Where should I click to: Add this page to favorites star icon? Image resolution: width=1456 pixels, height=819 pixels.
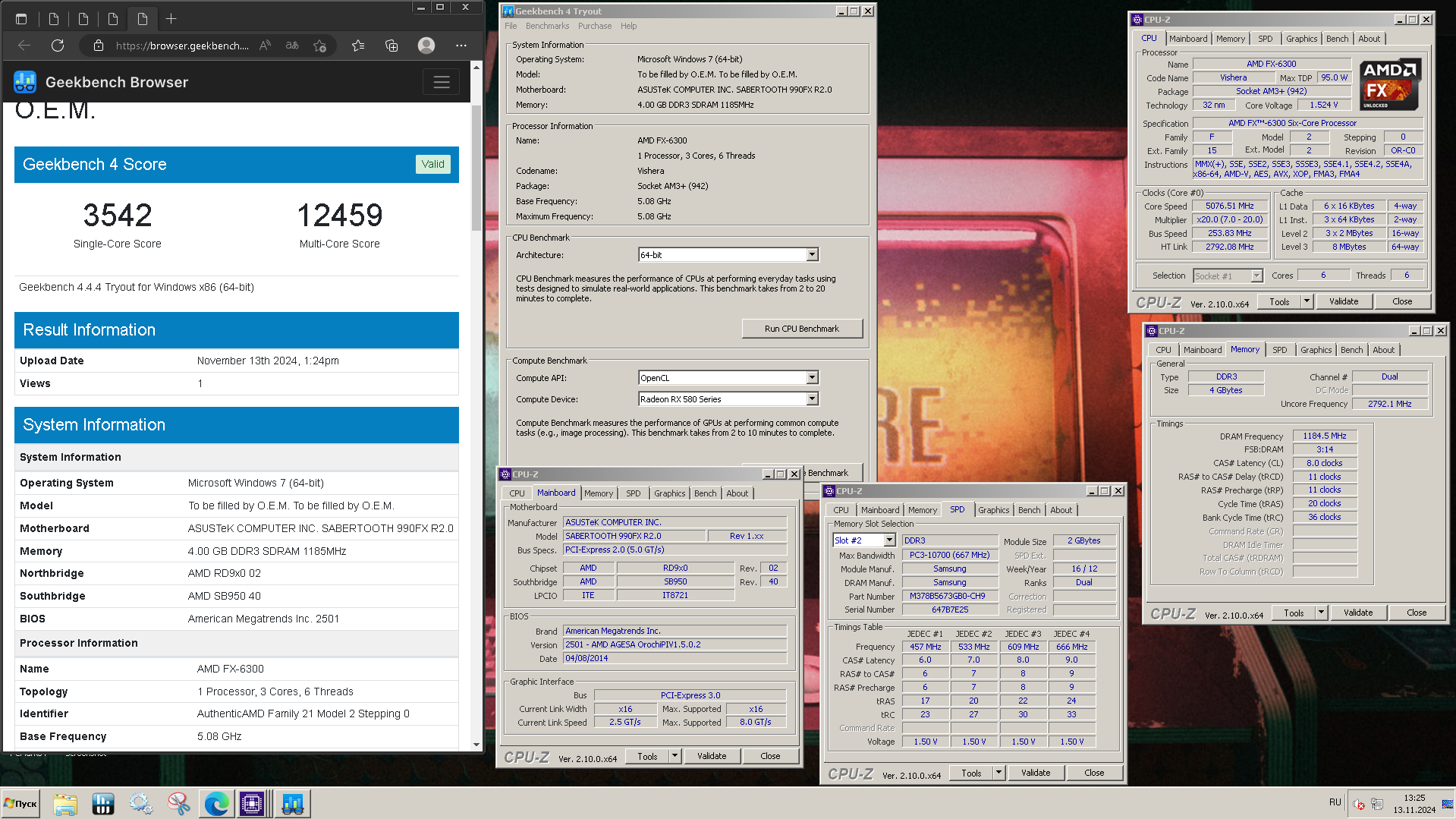pyautogui.click(x=319, y=46)
